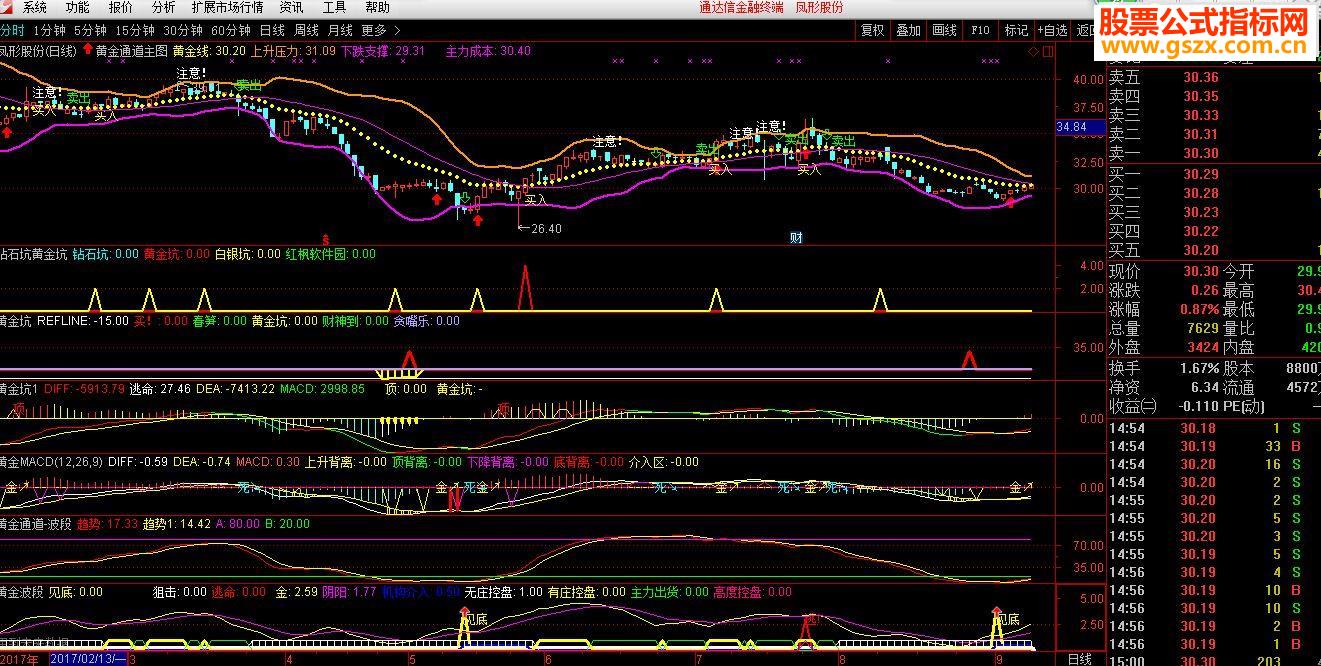Click the 日线 label at bottom right
The width and height of the screenshot is (1321, 666).
(1080, 659)
